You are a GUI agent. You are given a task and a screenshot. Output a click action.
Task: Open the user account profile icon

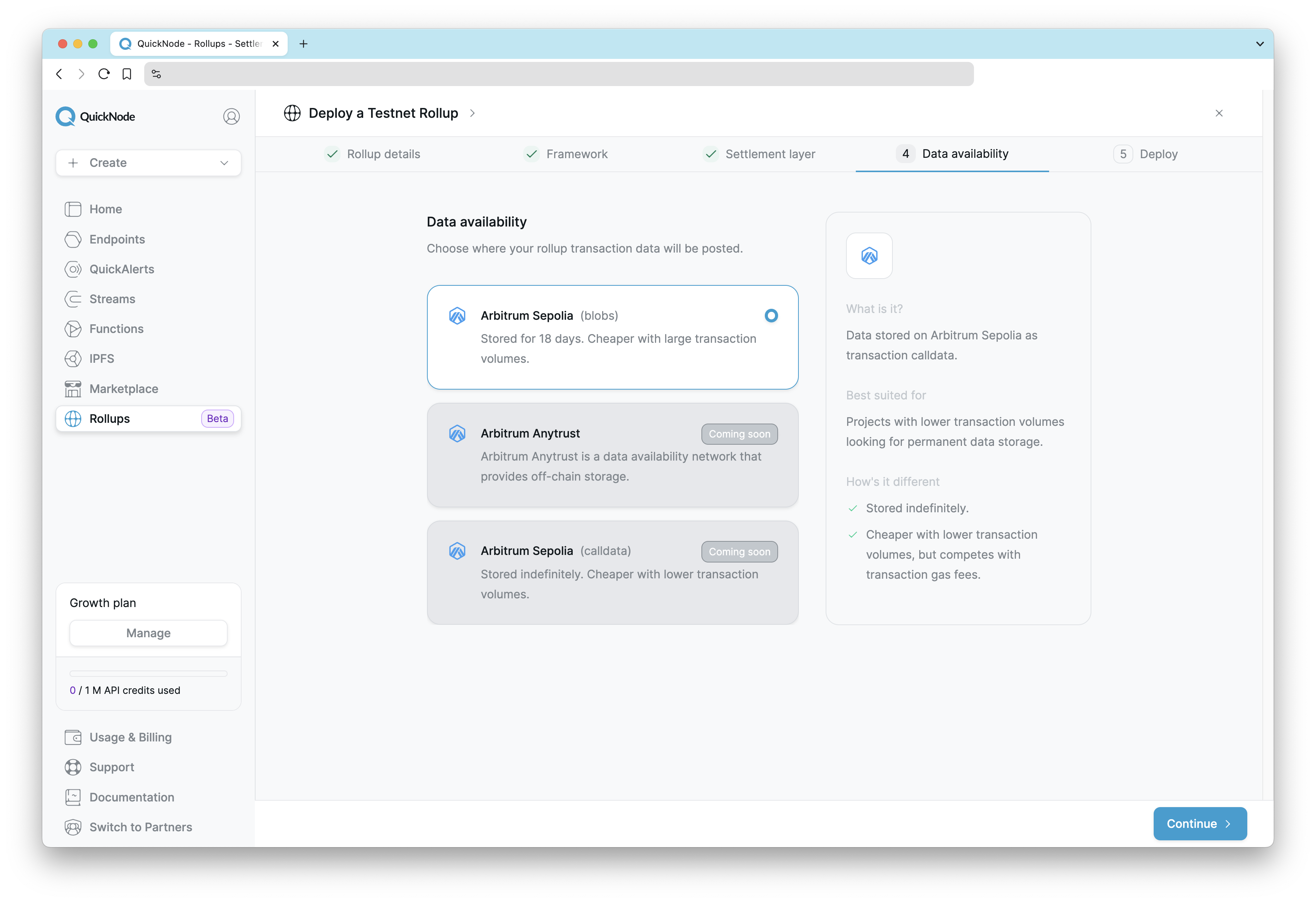click(231, 117)
